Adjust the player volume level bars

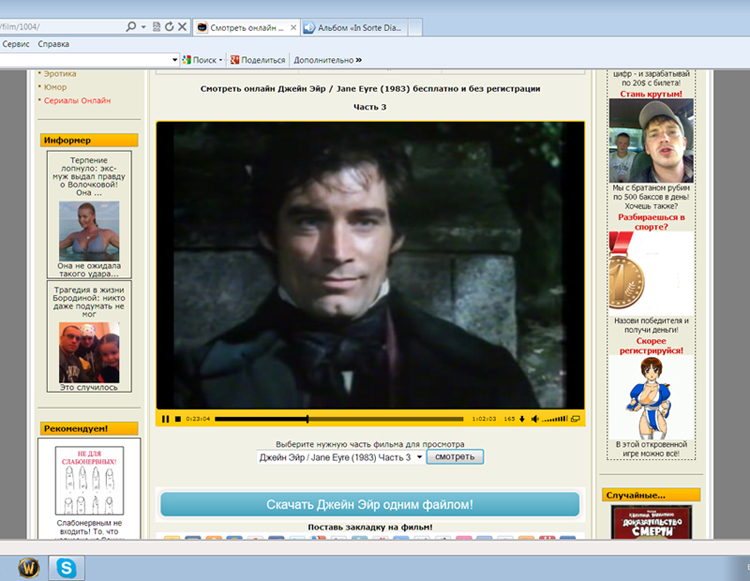[x=555, y=419]
